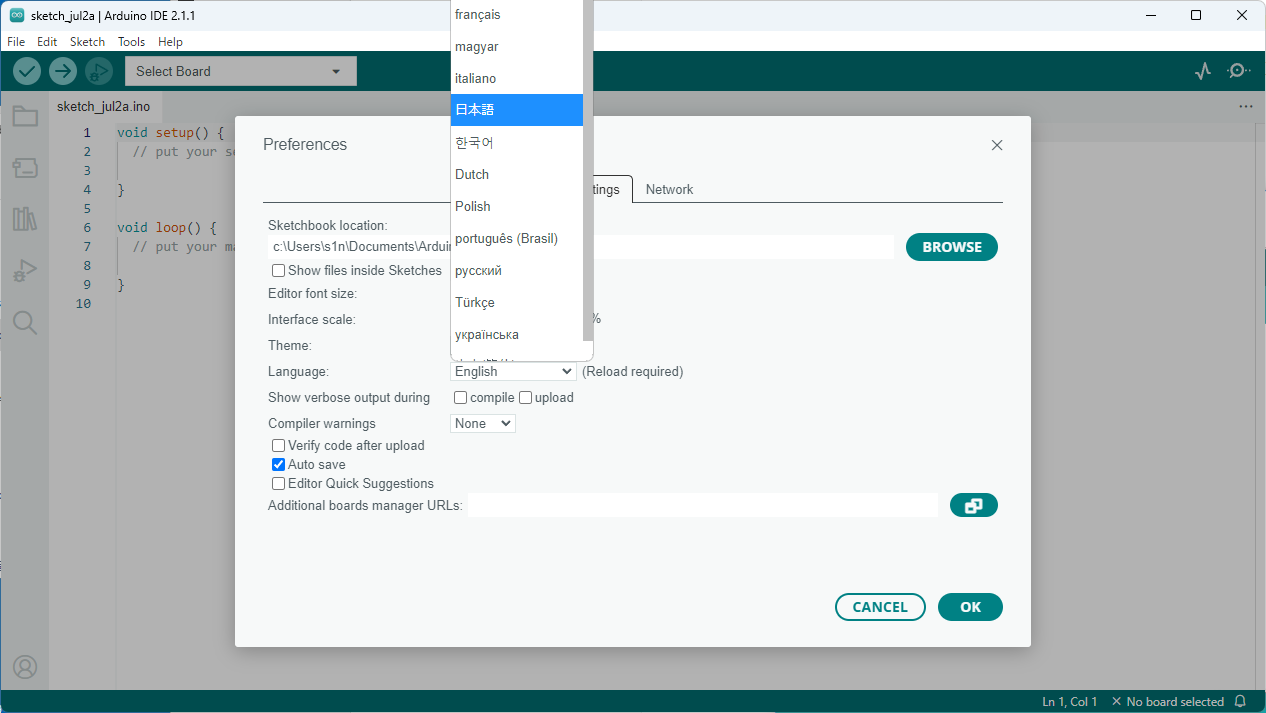Open the Search sidebar panel

click(25, 322)
